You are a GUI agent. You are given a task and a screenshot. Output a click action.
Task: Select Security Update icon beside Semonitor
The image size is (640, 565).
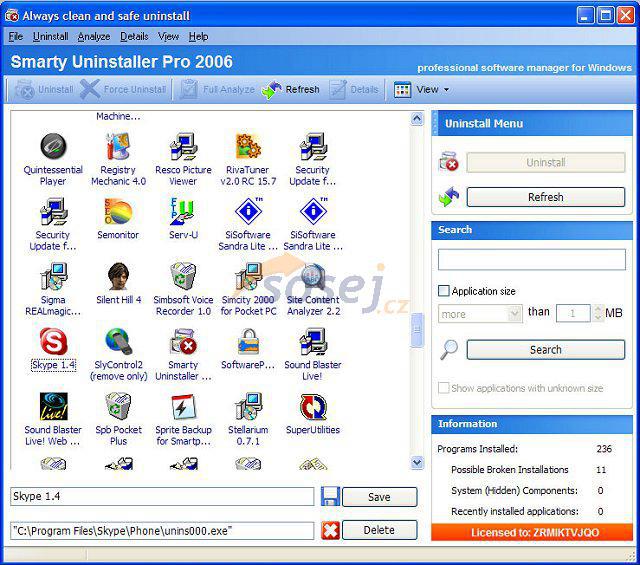(x=53, y=211)
